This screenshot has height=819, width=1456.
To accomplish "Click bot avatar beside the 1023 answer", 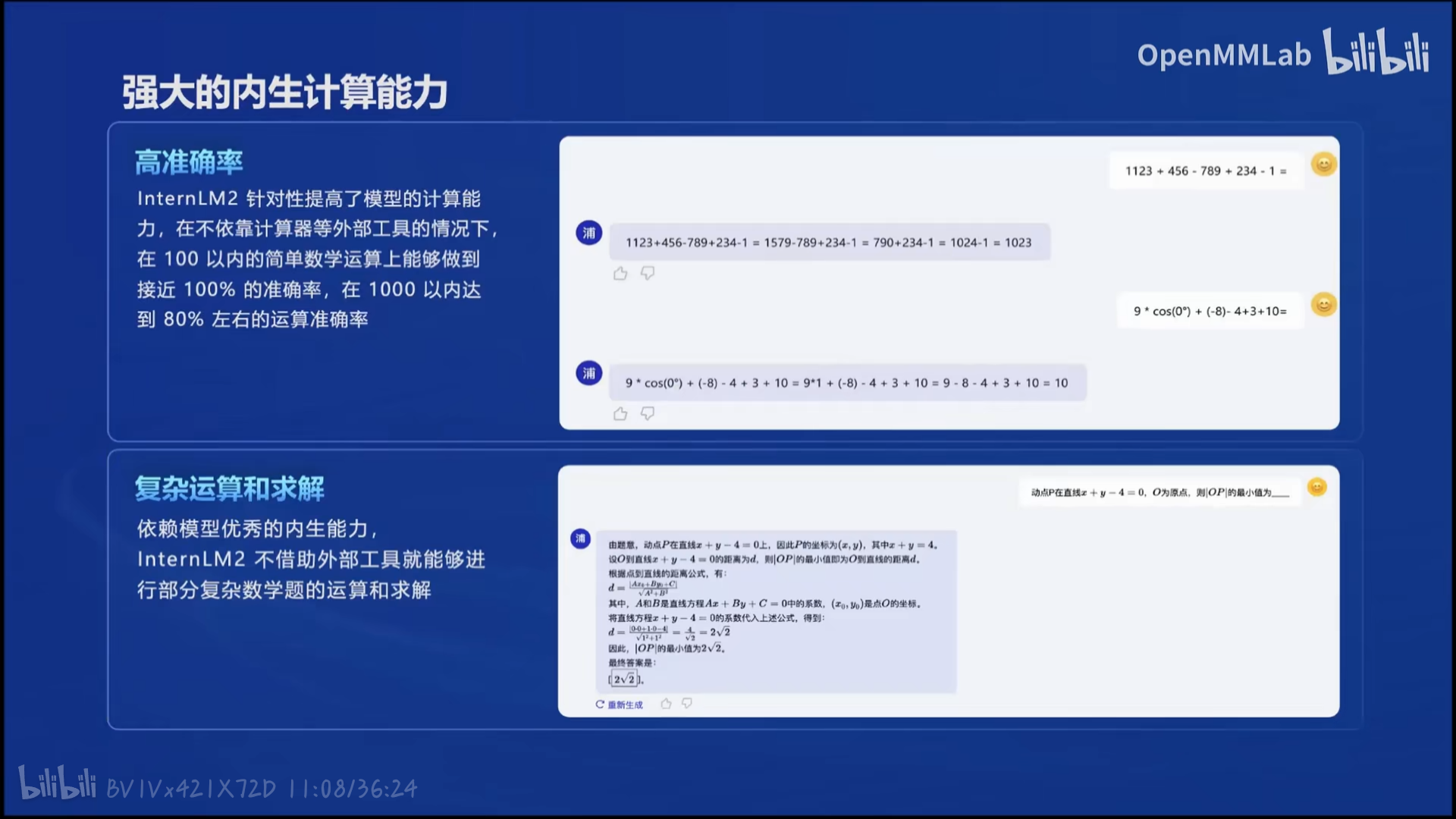I will pos(589,233).
